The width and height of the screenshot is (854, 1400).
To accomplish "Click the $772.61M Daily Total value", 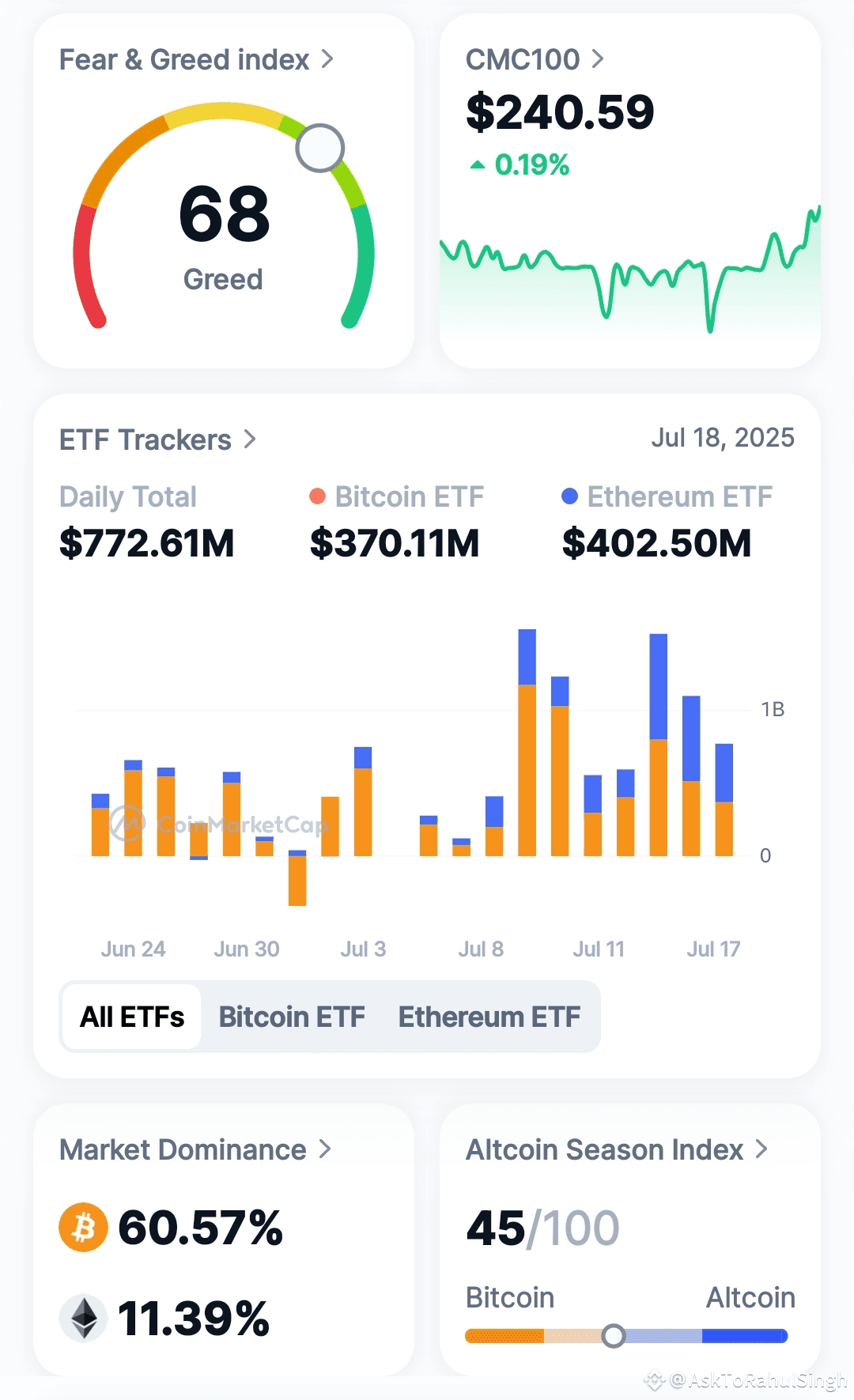I will [147, 543].
